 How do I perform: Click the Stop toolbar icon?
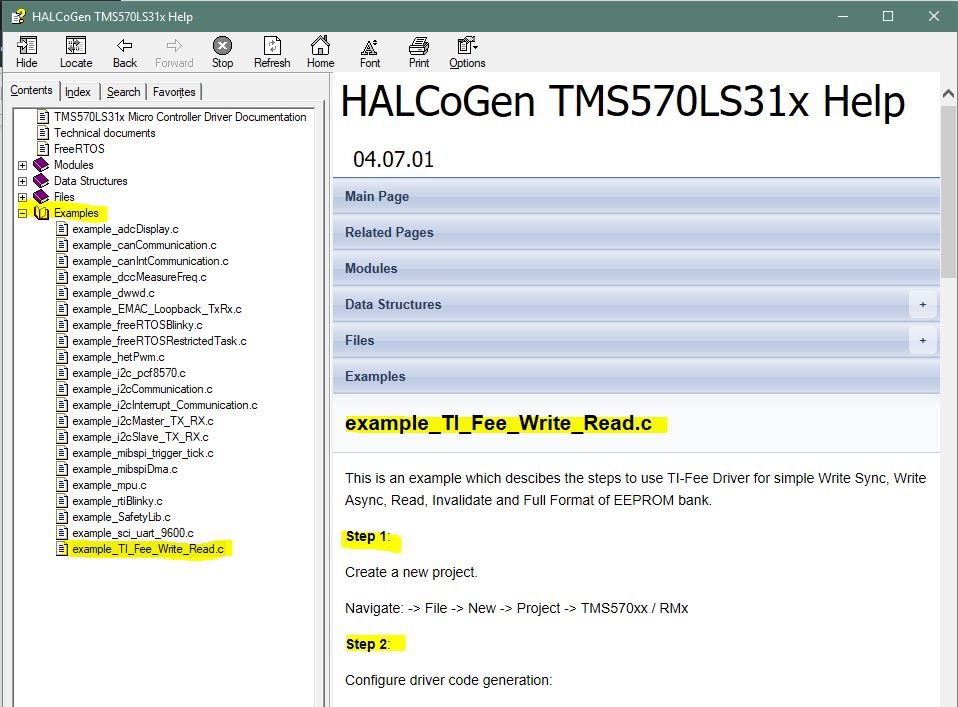[x=222, y=46]
